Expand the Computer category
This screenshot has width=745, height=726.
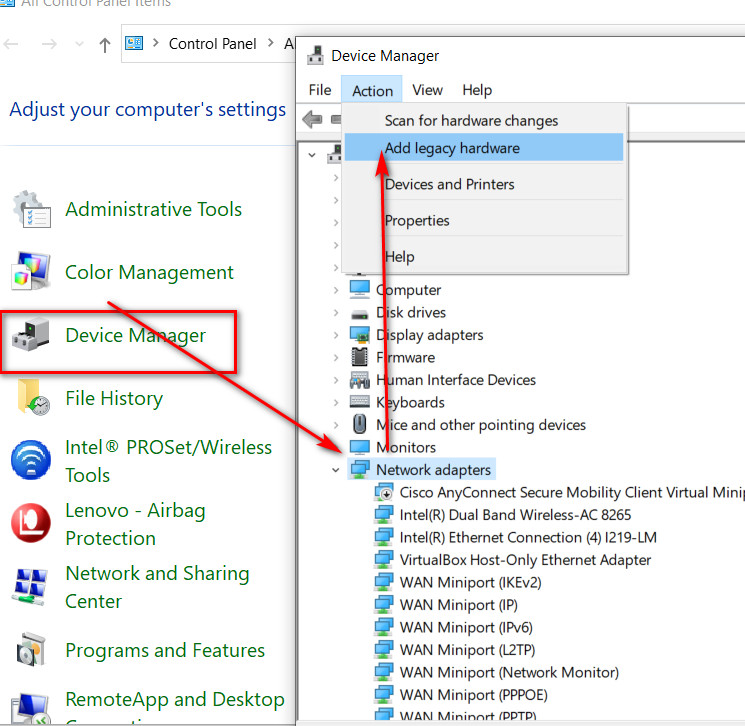tap(336, 290)
